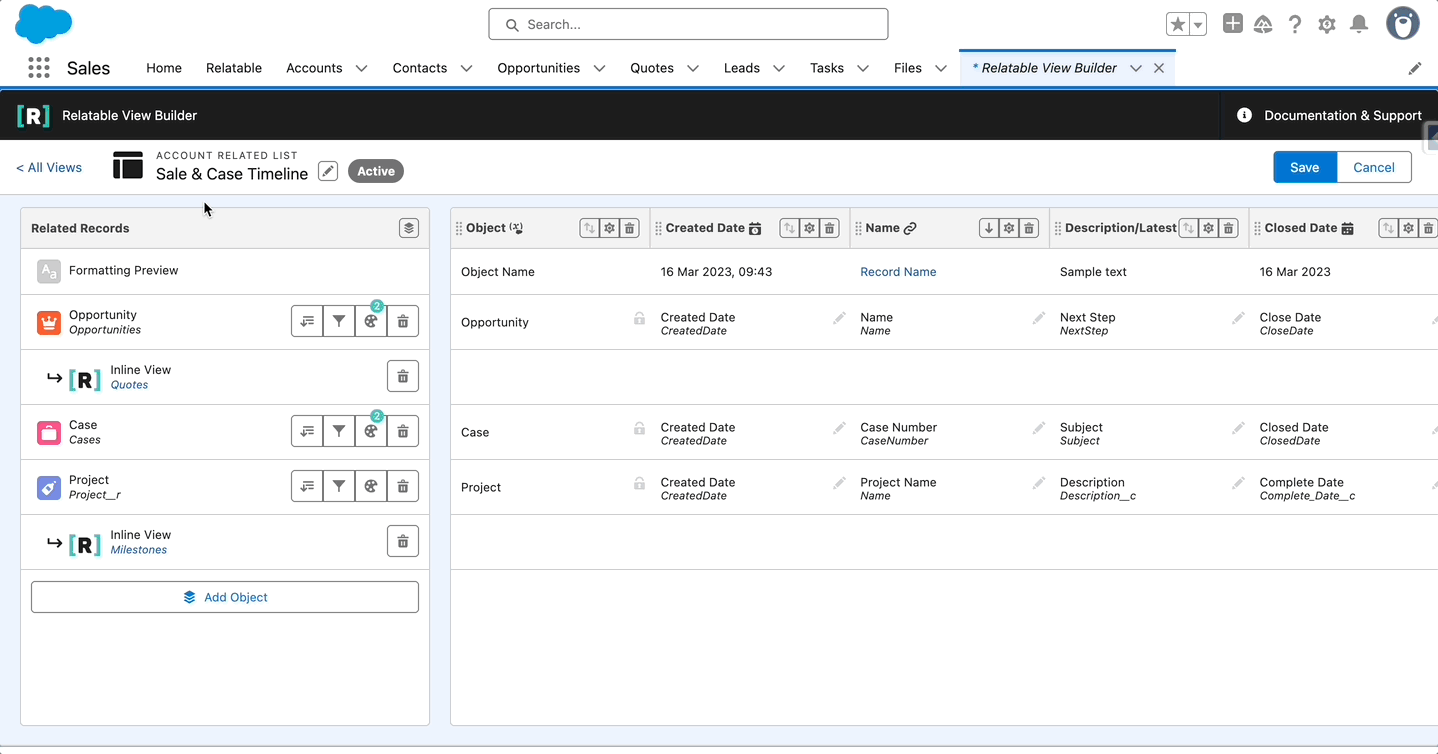Open global actions plus icon
The width and height of the screenshot is (1438, 754).
1233,23
